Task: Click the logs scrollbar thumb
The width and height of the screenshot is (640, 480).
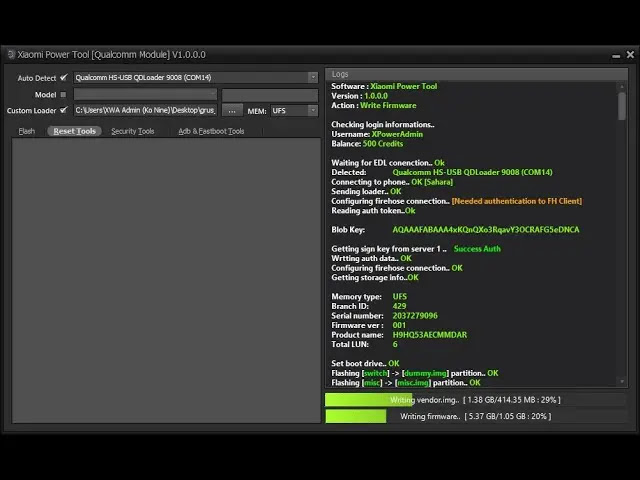Action: point(622,106)
